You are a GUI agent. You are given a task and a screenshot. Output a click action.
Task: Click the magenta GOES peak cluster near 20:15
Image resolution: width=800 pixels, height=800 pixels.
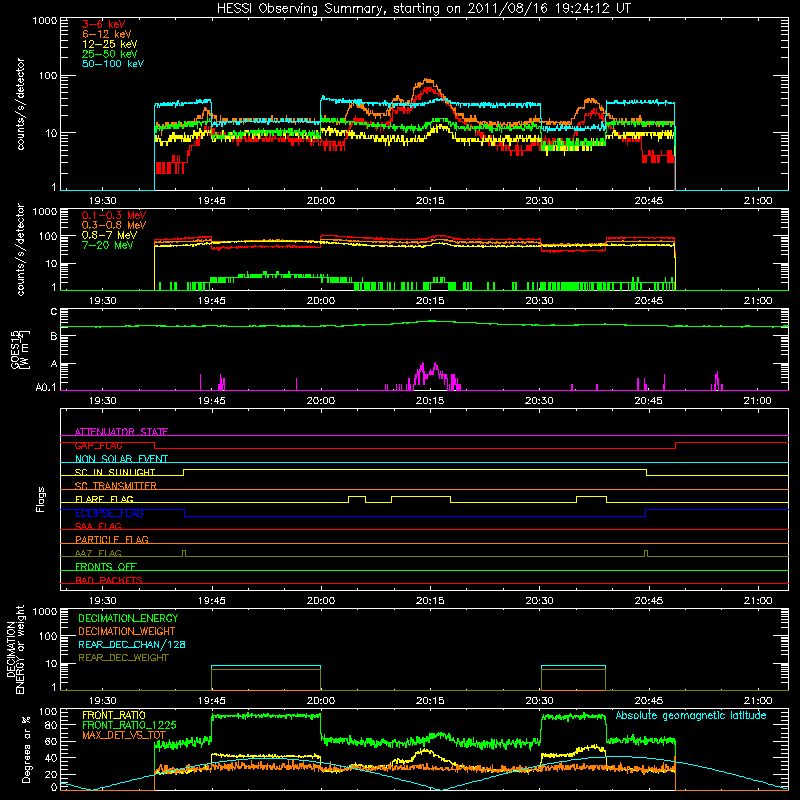coord(431,377)
